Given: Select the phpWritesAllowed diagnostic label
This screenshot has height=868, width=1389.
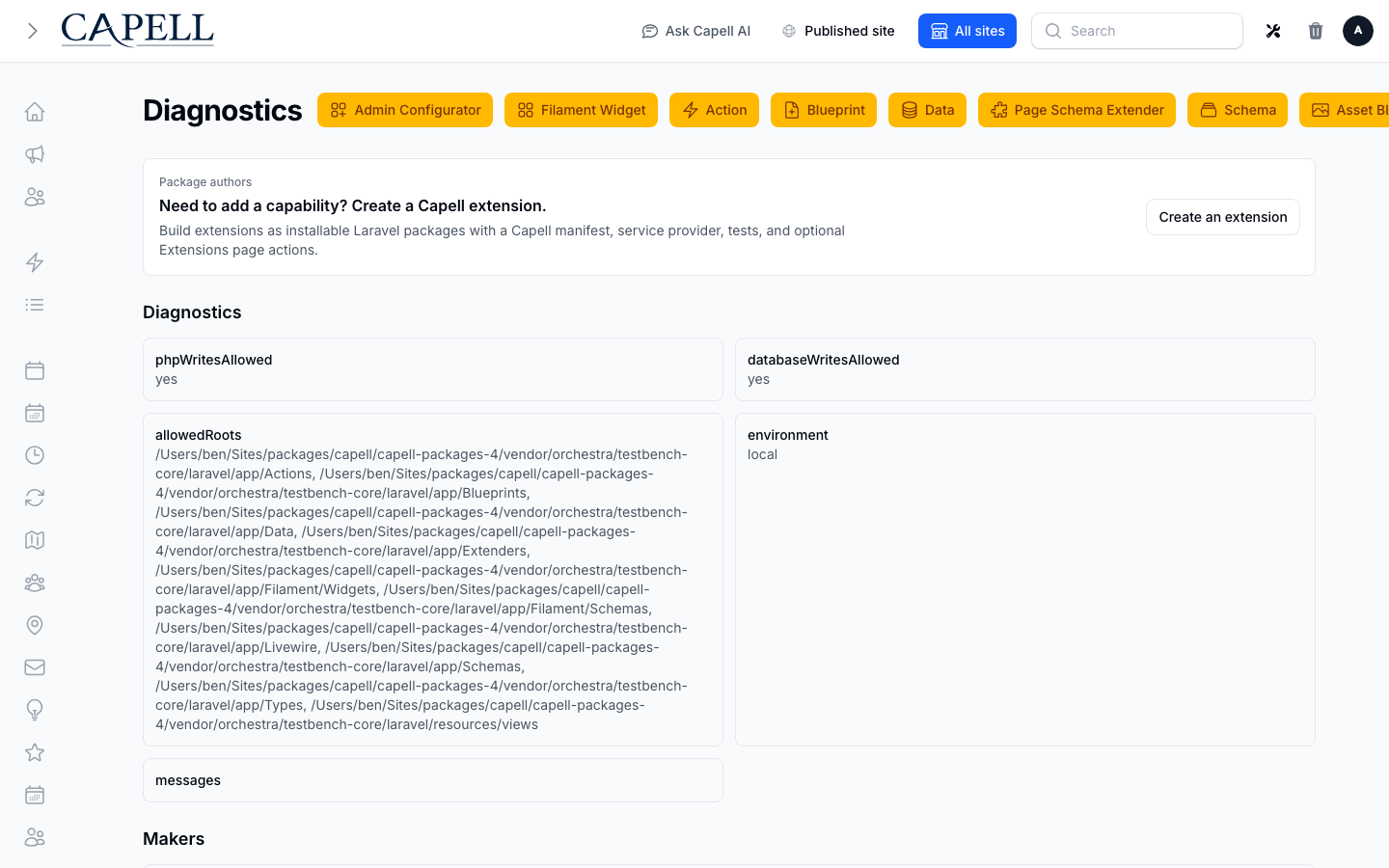Looking at the screenshot, I should 213,360.
